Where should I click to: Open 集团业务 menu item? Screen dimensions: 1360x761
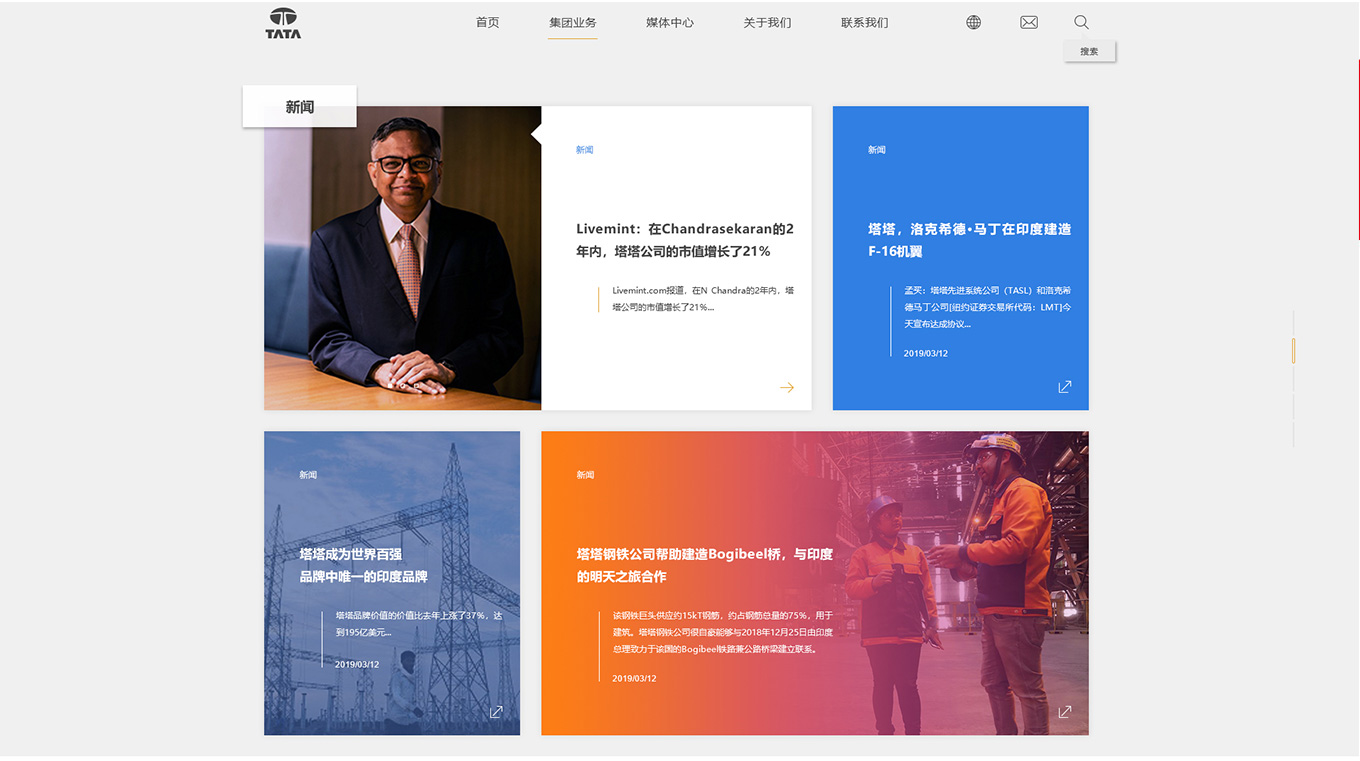[573, 22]
